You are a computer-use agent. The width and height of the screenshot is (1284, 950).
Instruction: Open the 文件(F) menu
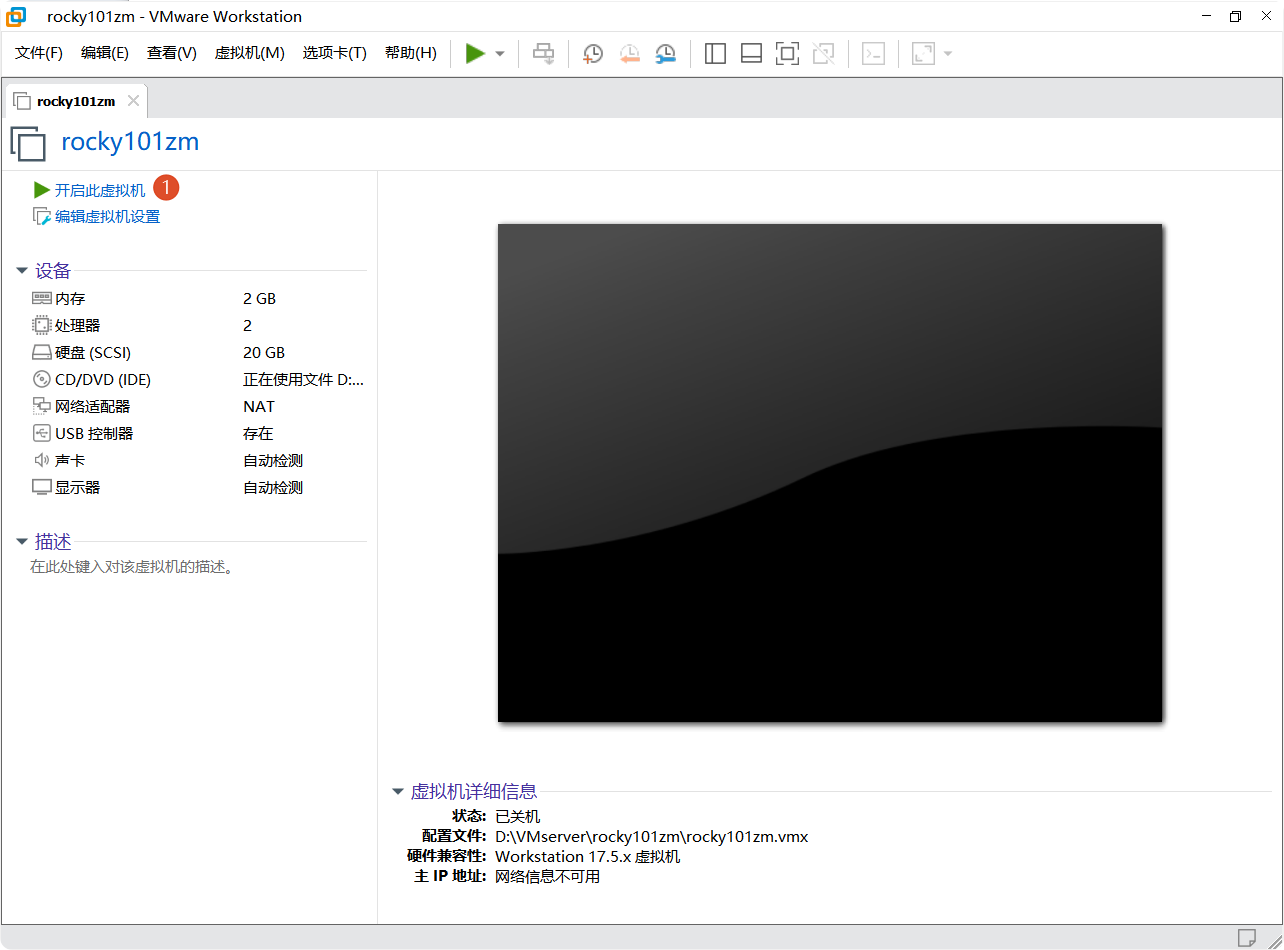click(x=39, y=53)
